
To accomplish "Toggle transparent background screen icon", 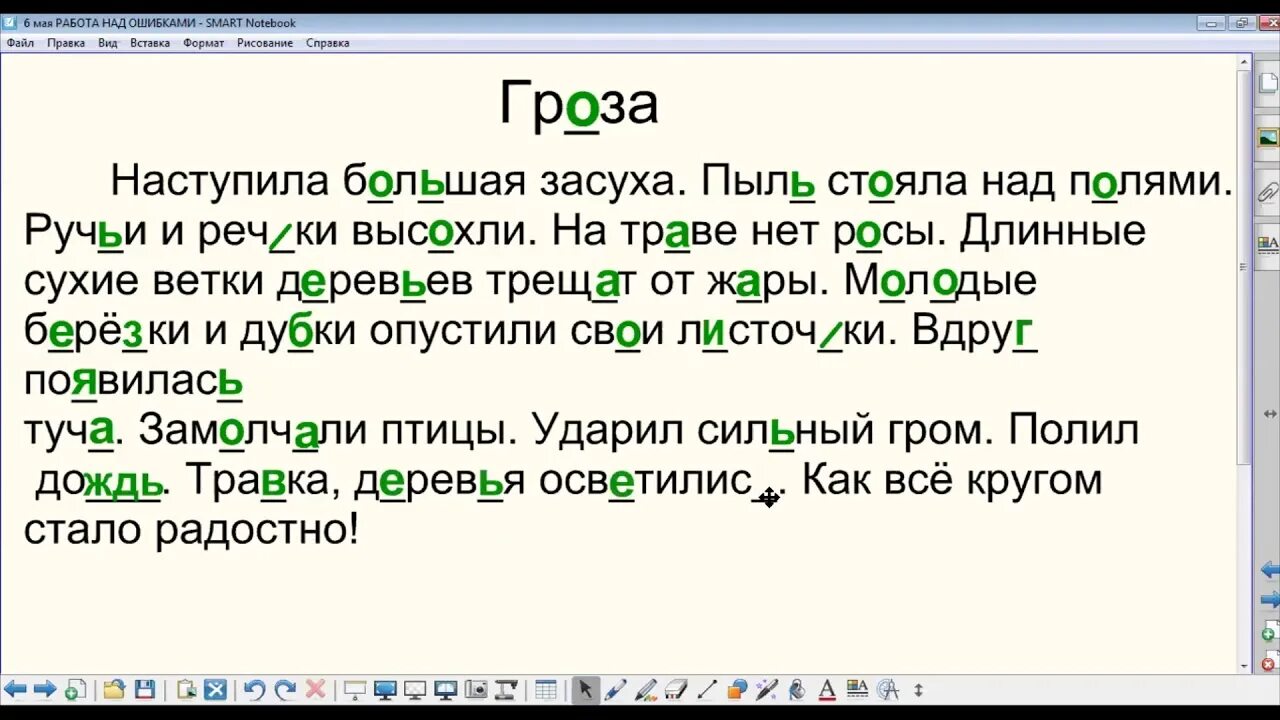I will click(415, 689).
